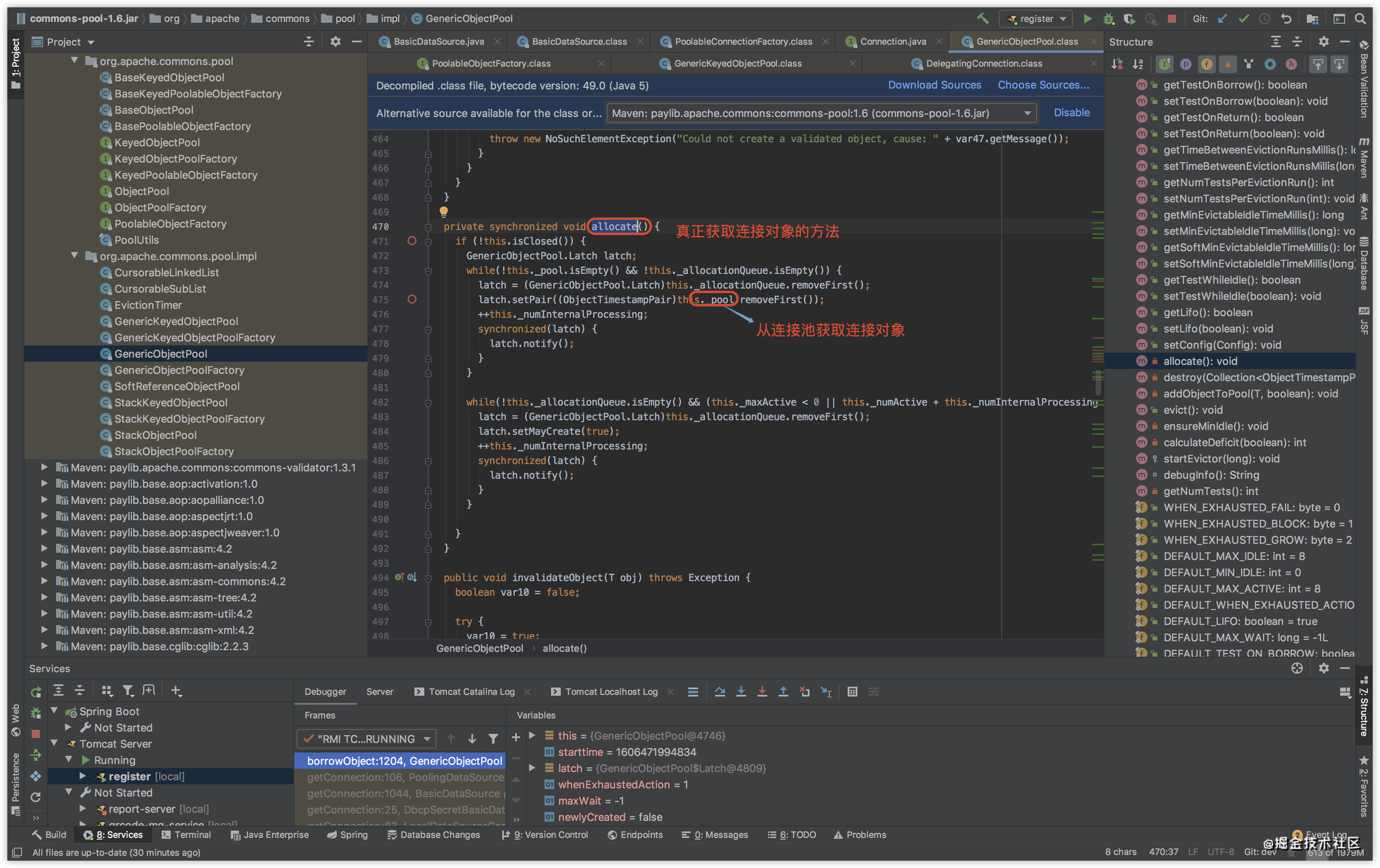Image resolution: width=1380 pixels, height=868 pixels.
Task: Toggle Show non-public lock filter in Structure
Action: tap(1228, 64)
